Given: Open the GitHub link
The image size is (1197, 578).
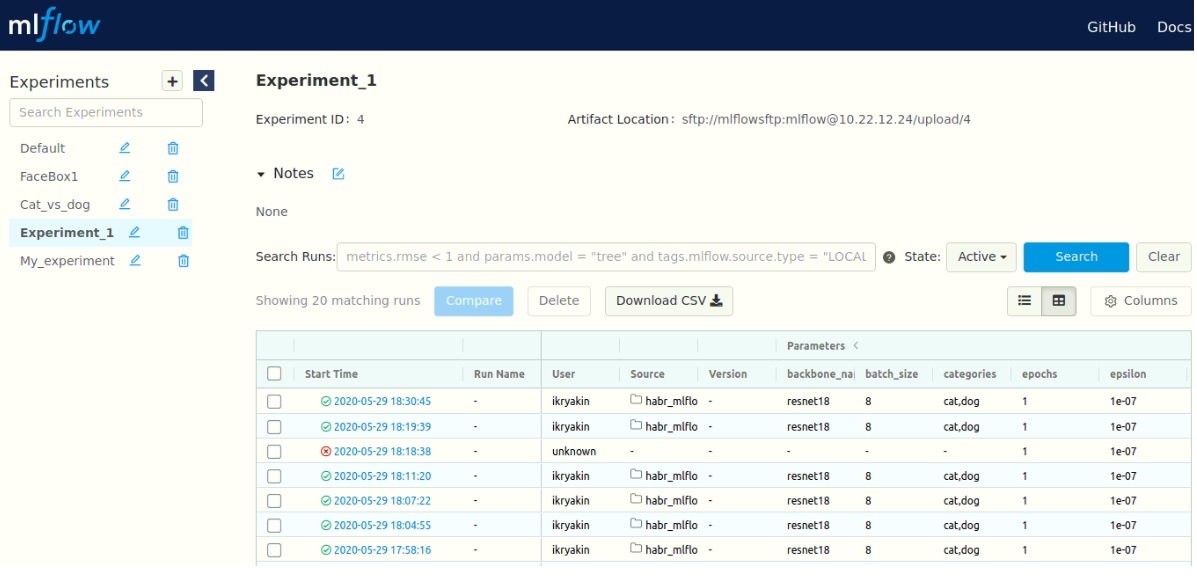Looking at the screenshot, I should coord(1111,27).
